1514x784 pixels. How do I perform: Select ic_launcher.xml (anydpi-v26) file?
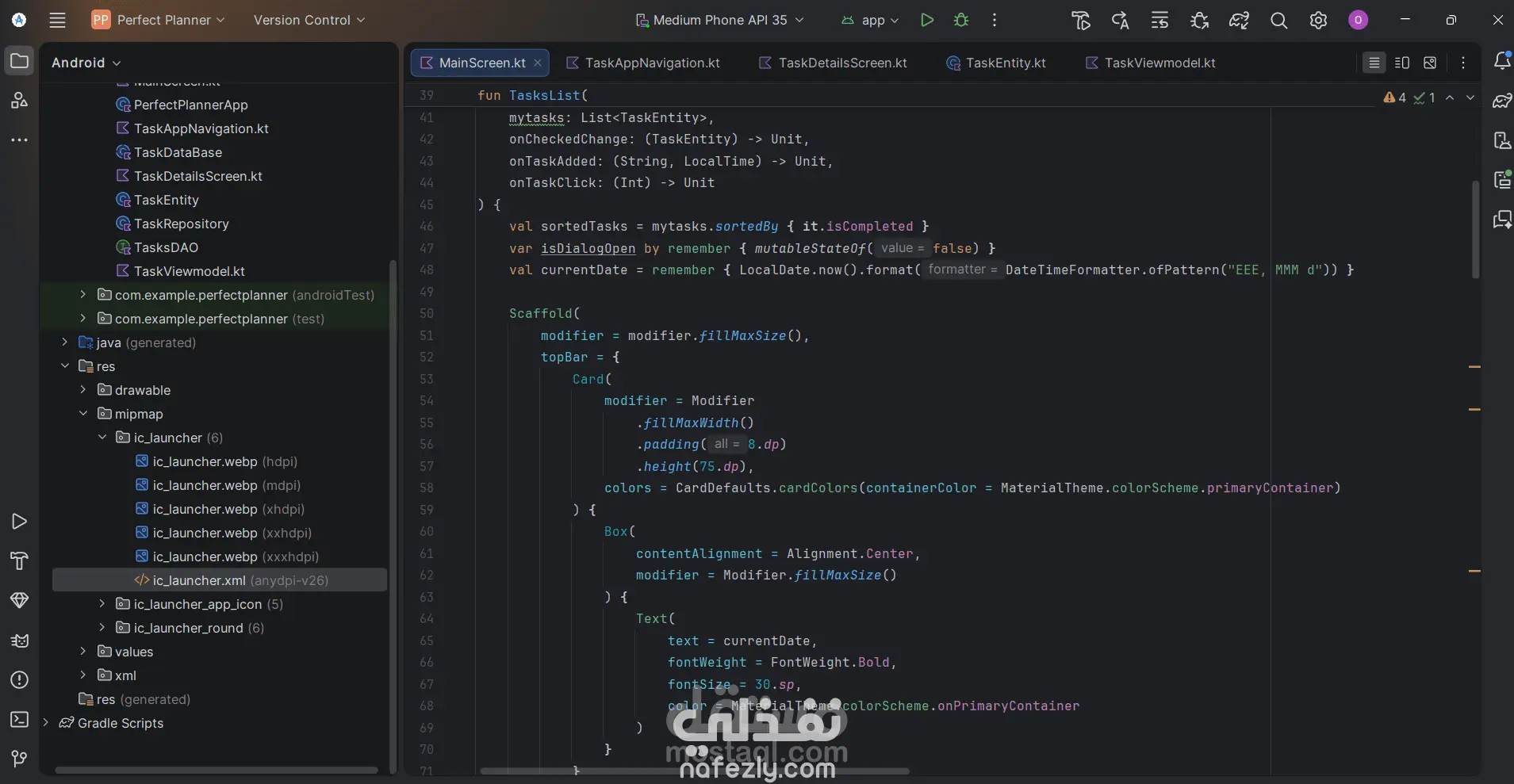click(220, 580)
